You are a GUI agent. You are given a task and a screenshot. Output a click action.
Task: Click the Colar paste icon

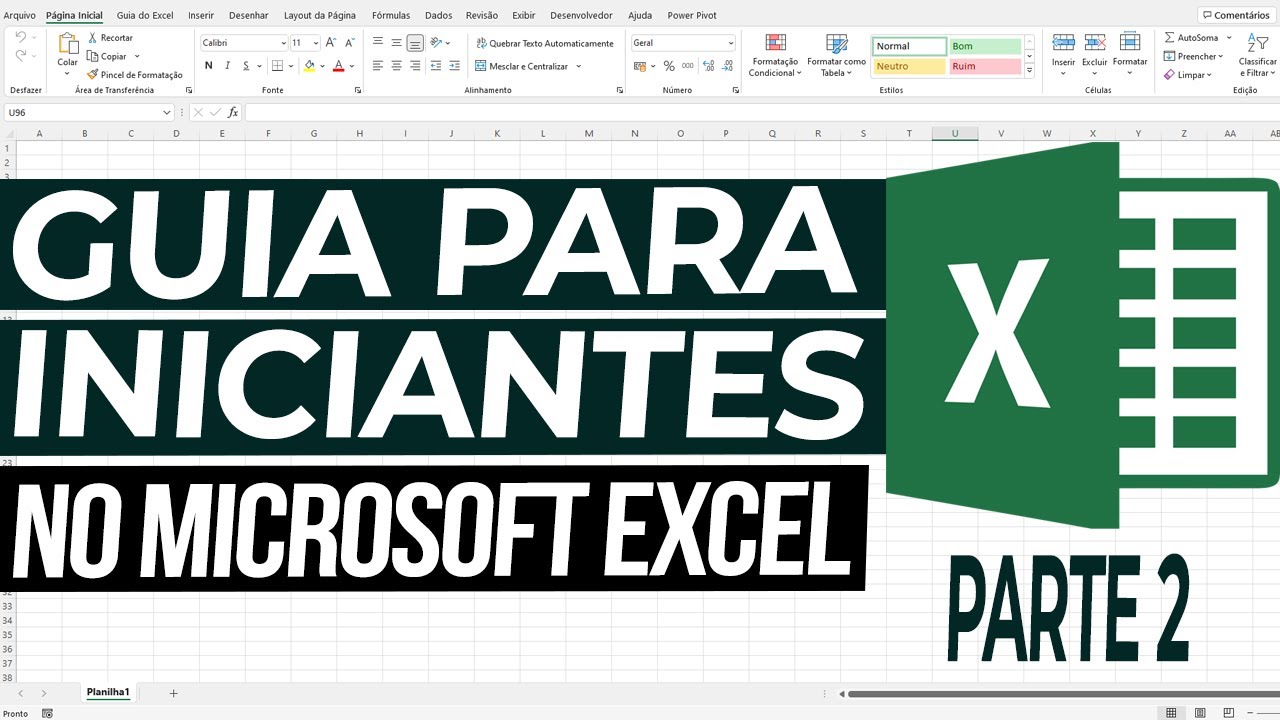(68, 43)
